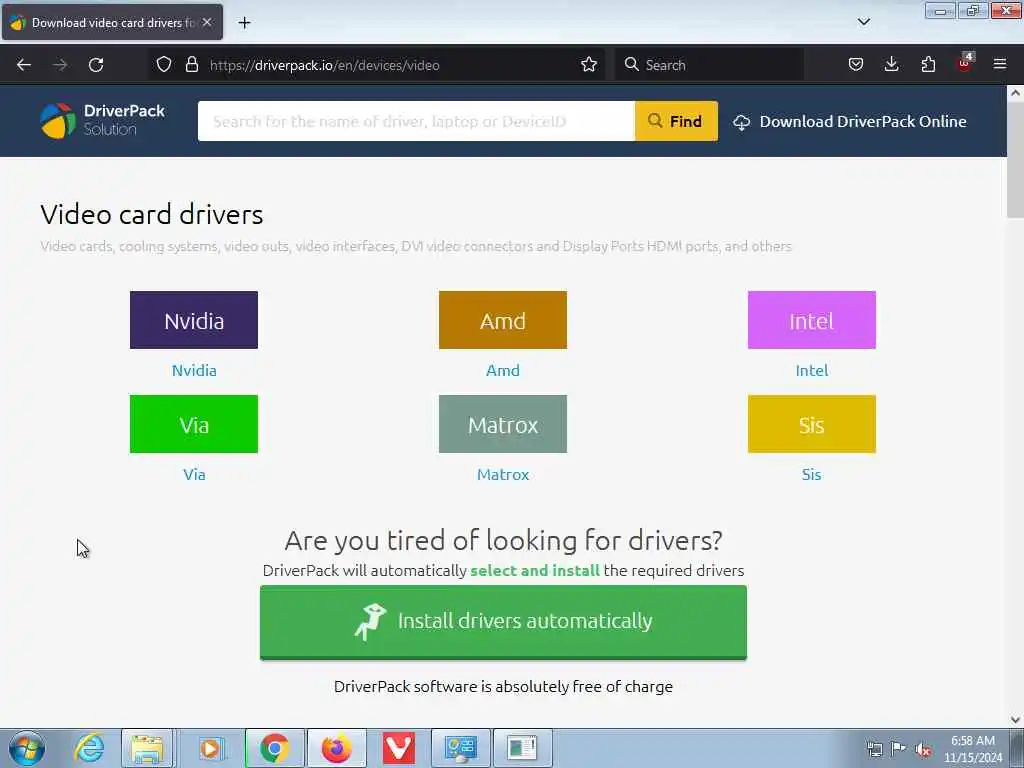The image size is (1024, 768).
Task: Click the browser forward arrow
Action: pyautogui.click(x=60, y=65)
